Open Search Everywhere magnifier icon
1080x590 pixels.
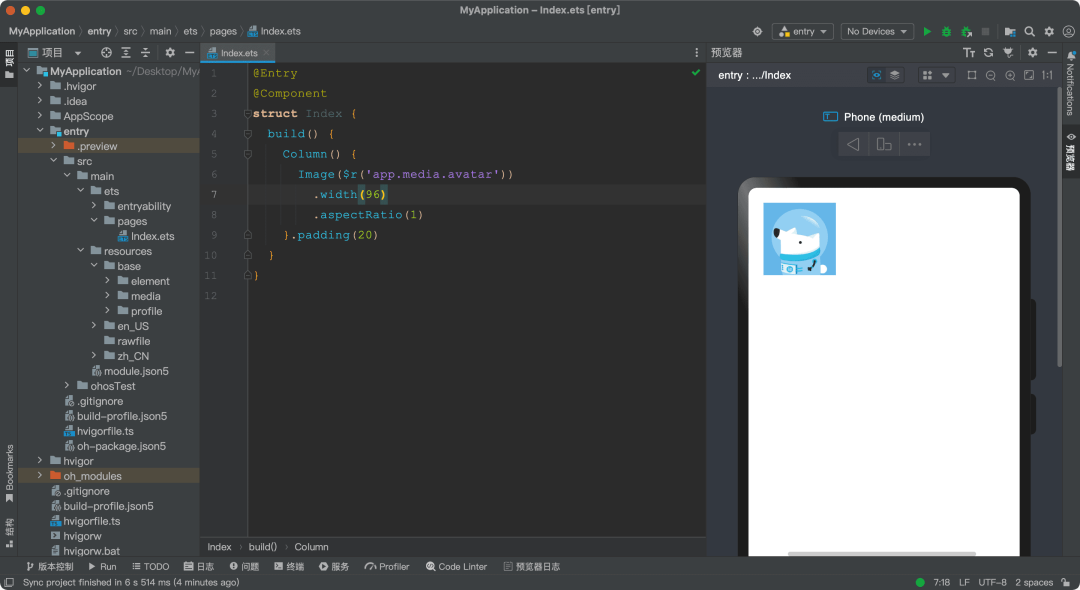[x=1030, y=32]
